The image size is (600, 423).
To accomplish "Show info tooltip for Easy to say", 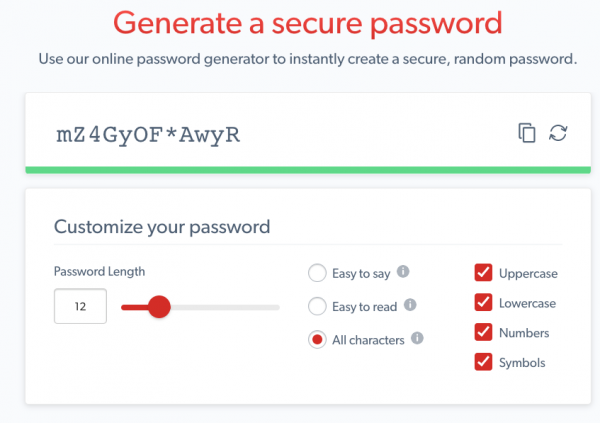I will click(403, 272).
